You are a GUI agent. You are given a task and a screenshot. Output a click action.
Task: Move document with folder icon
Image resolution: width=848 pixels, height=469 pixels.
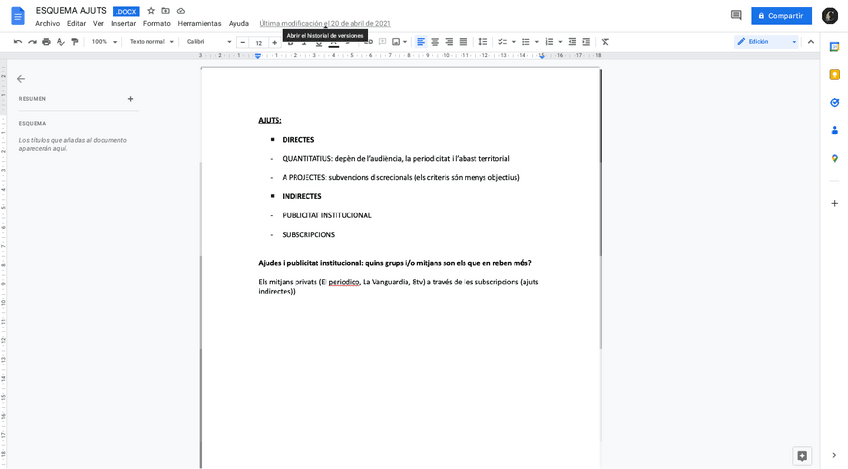[x=165, y=11]
